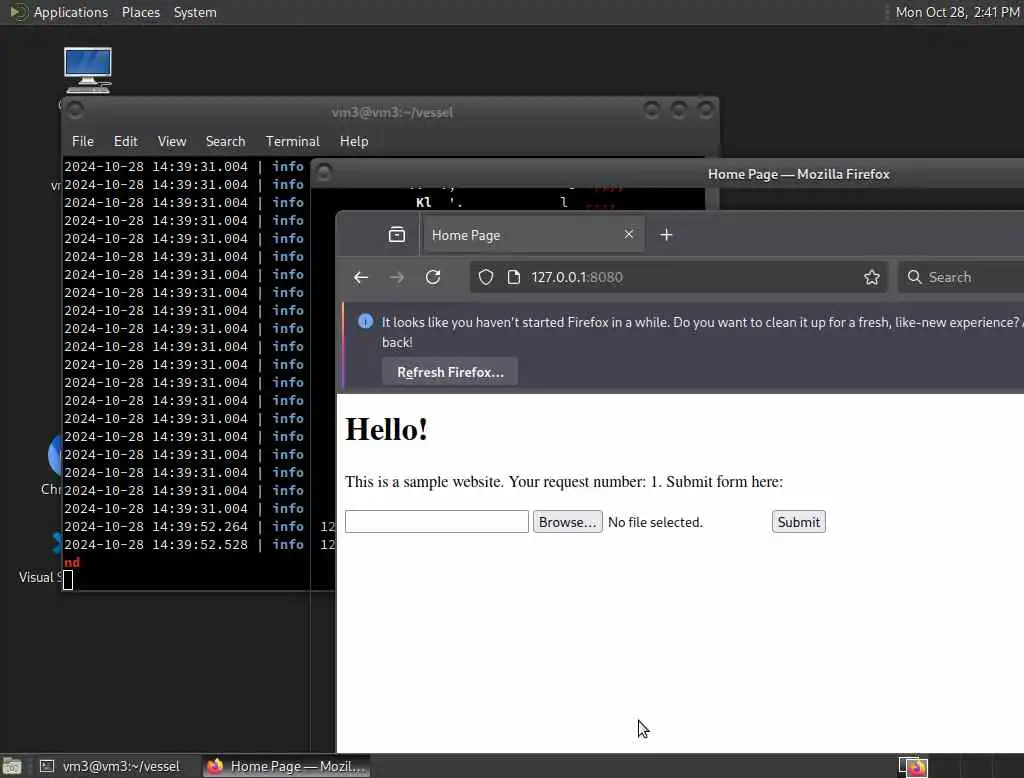Click the terminal title vm3@vm3:~/vessel

pyautogui.click(x=392, y=112)
